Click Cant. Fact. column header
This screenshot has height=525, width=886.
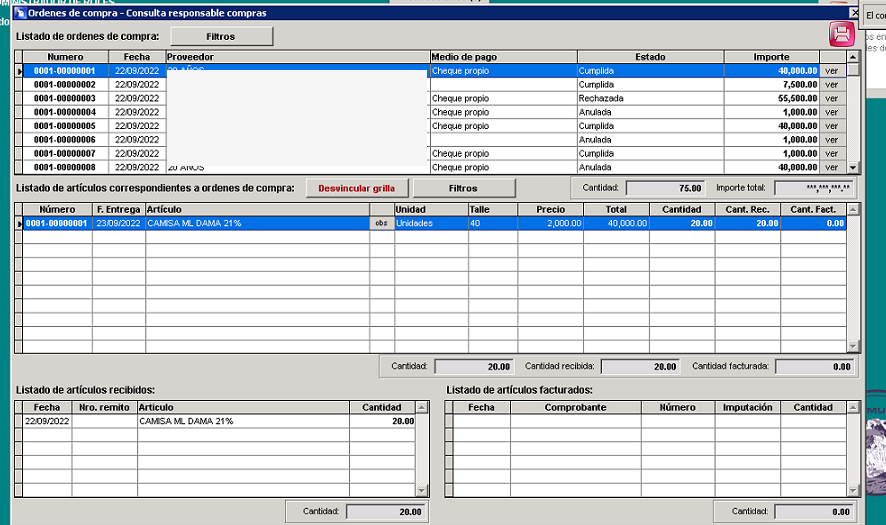point(813,210)
